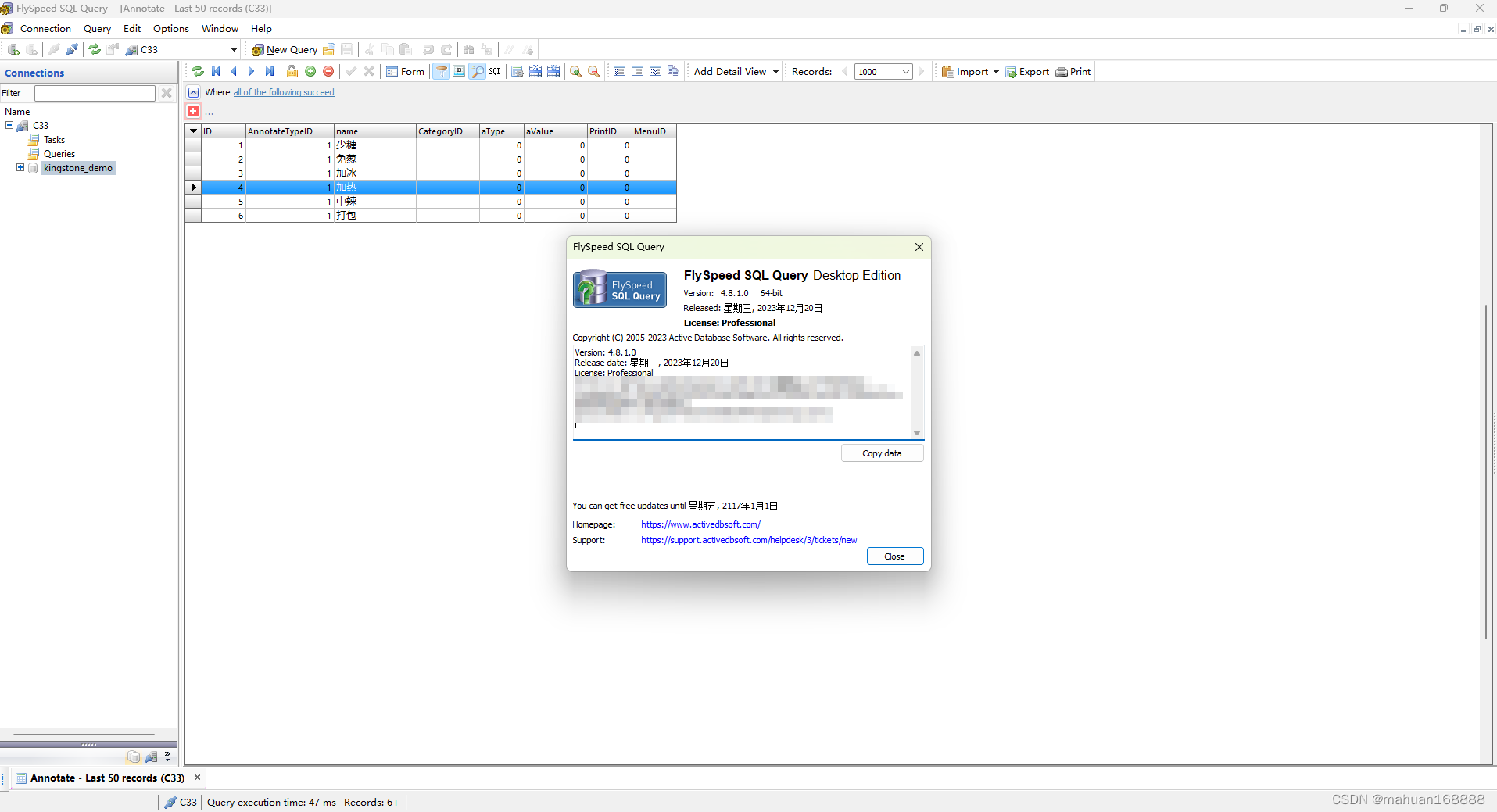Toggle the totals sigma panel
Image resolution: width=1497 pixels, height=812 pixels.
459,72
